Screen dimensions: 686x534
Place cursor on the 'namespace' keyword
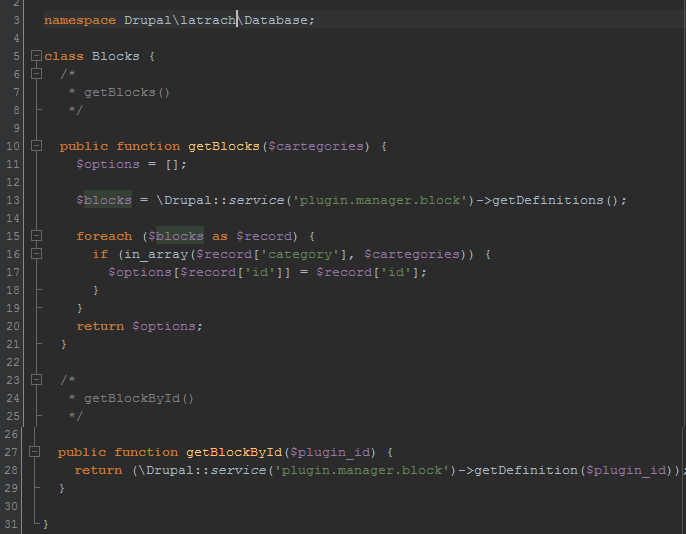click(x=80, y=20)
